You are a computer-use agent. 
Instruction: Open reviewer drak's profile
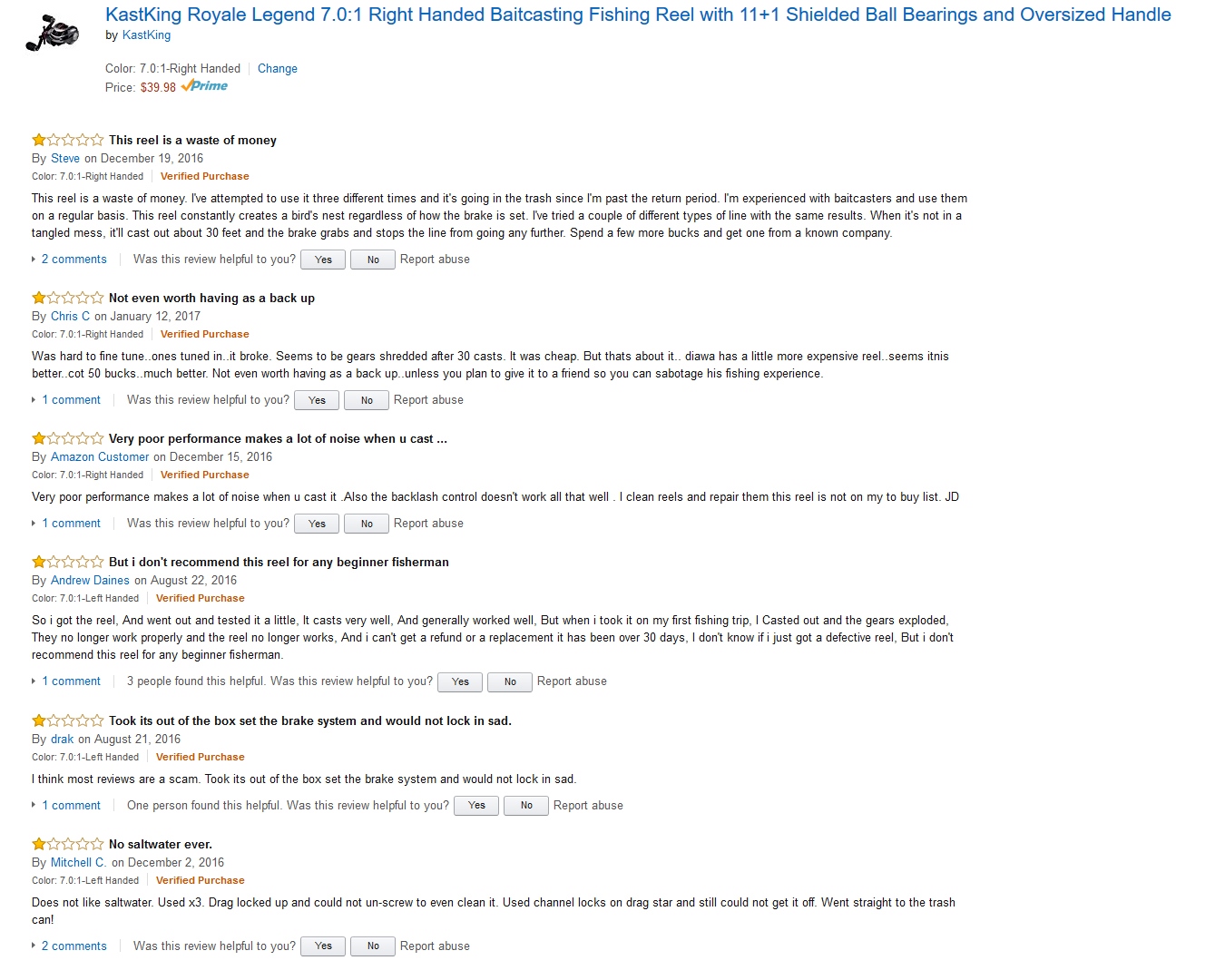pos(62,740)
